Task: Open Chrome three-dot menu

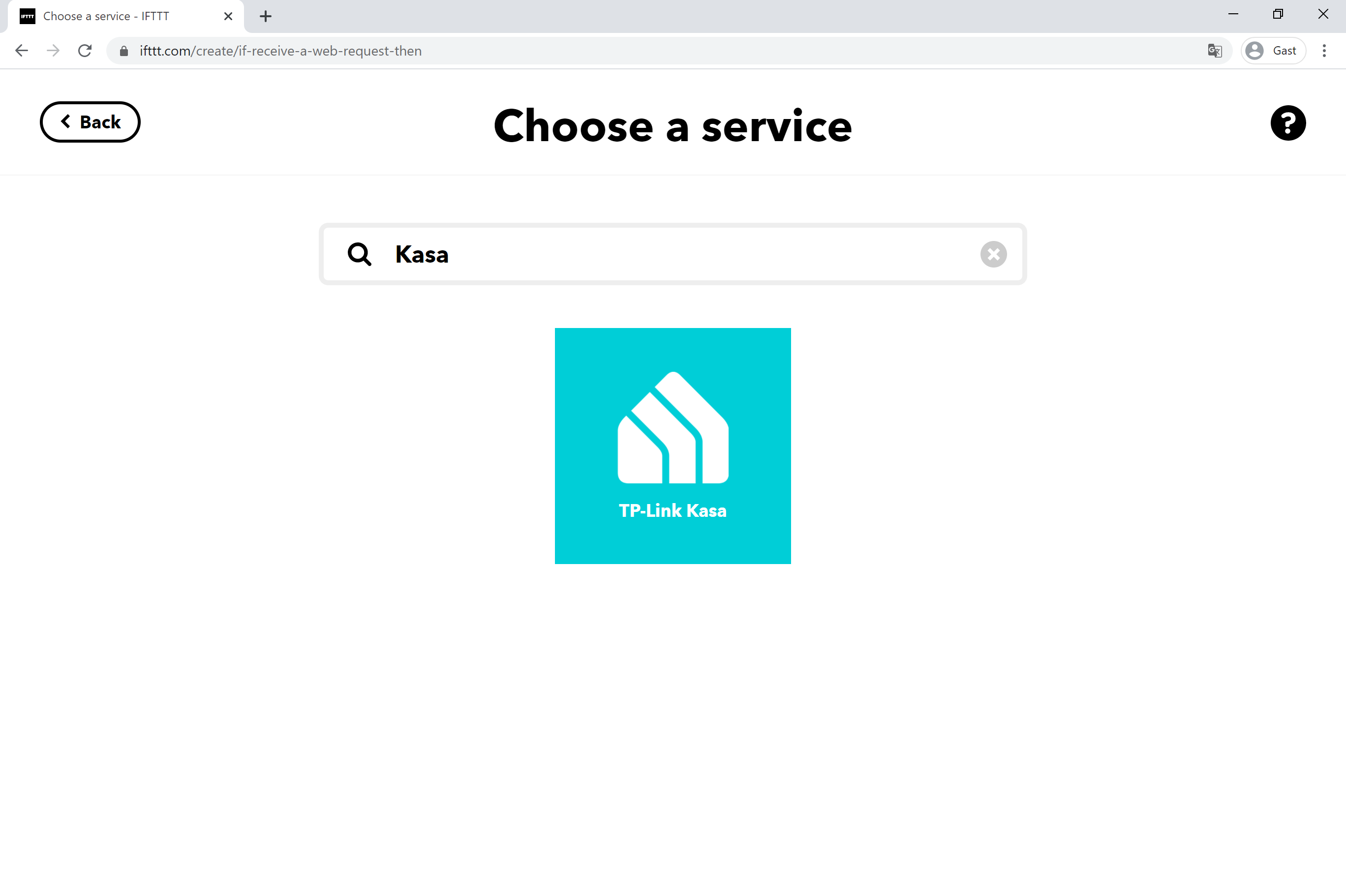Action: 1324,51
